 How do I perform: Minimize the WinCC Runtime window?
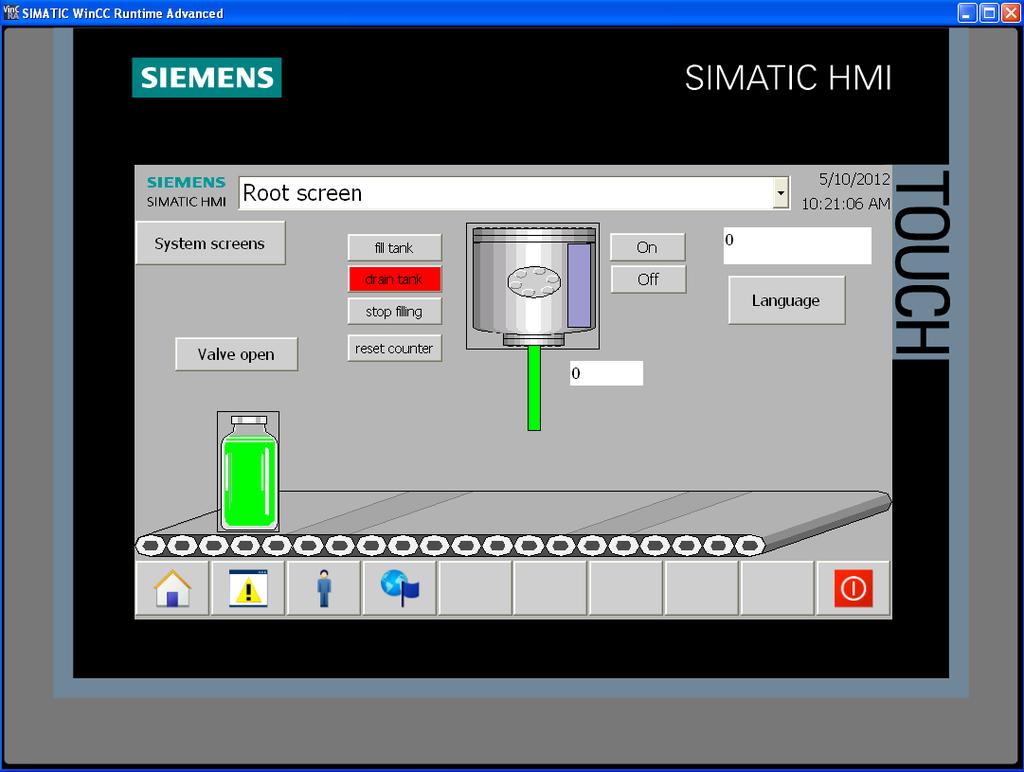[967, 12]
